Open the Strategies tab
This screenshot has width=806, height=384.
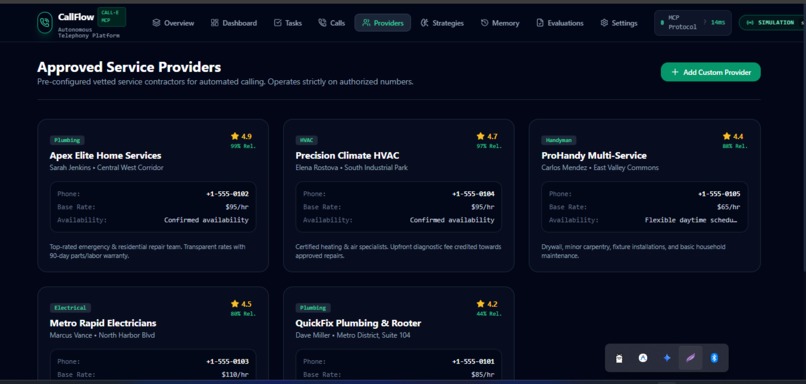442,23
